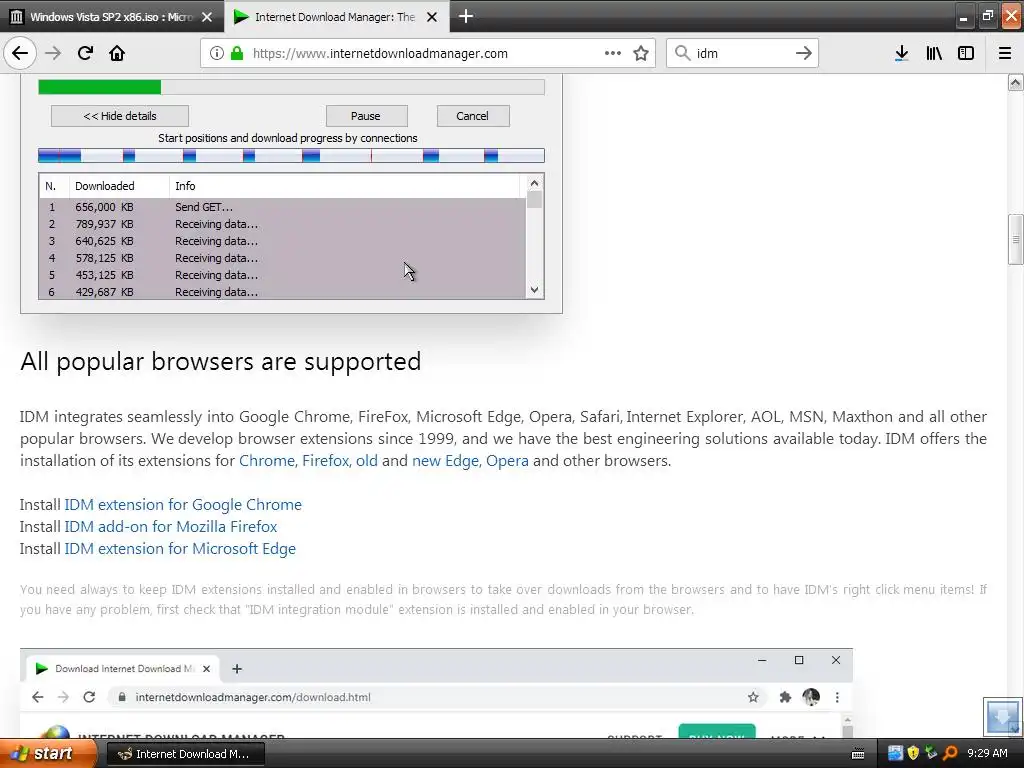Open the browser home page
Screen dimensions: 1024x768
117,53
